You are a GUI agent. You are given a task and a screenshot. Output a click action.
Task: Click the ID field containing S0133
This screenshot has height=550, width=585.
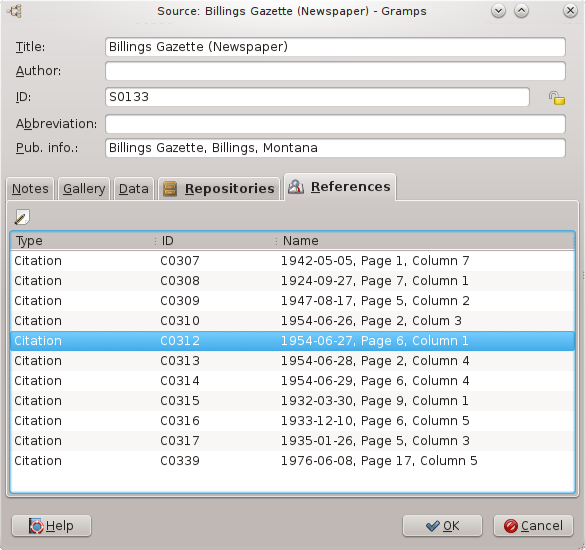tap(317, 97)
